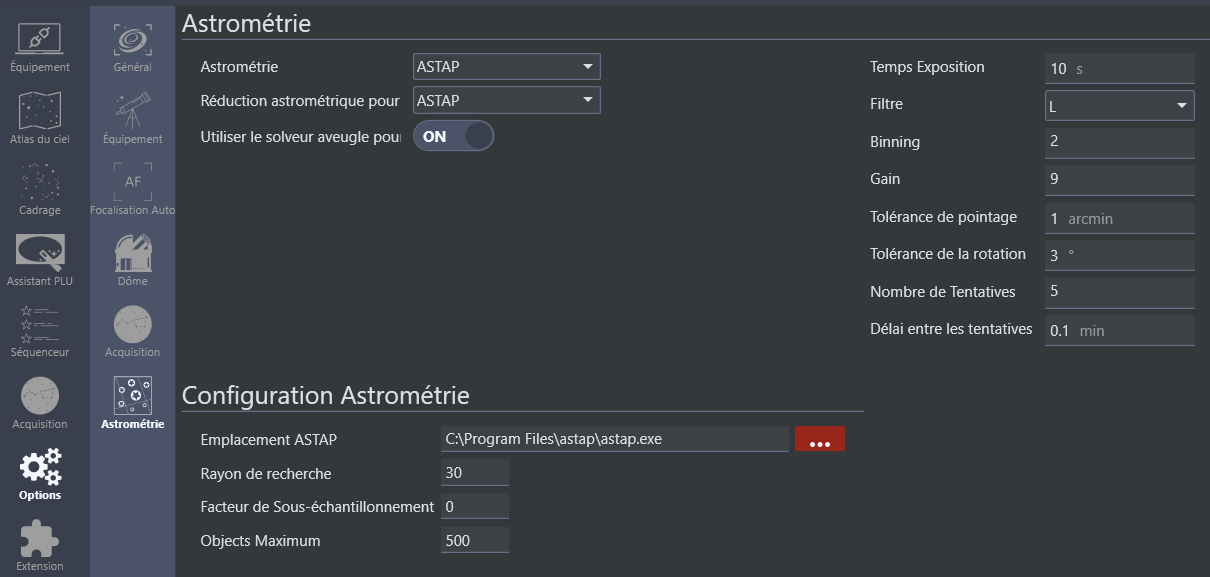
Task: Browse for ASTAP location with red button
Action: [819, 439]
